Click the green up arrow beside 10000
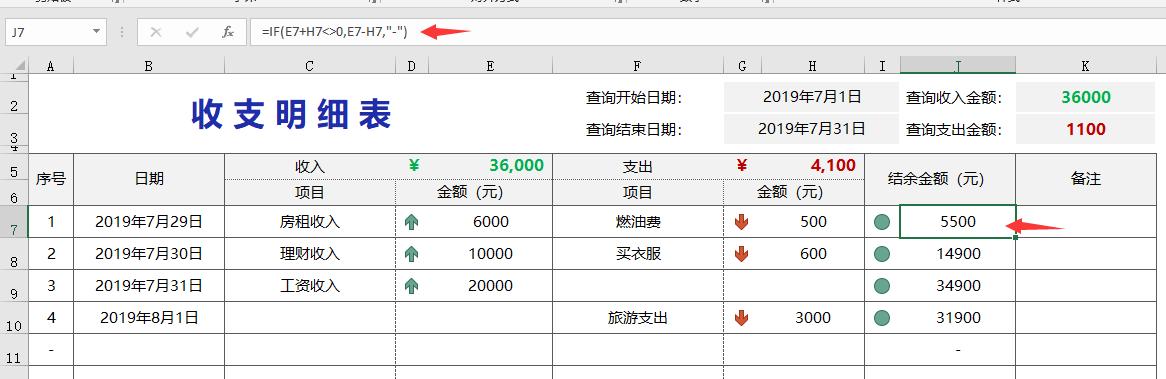Viewport: 1166px width, 379px height. [x=411, y=253]
